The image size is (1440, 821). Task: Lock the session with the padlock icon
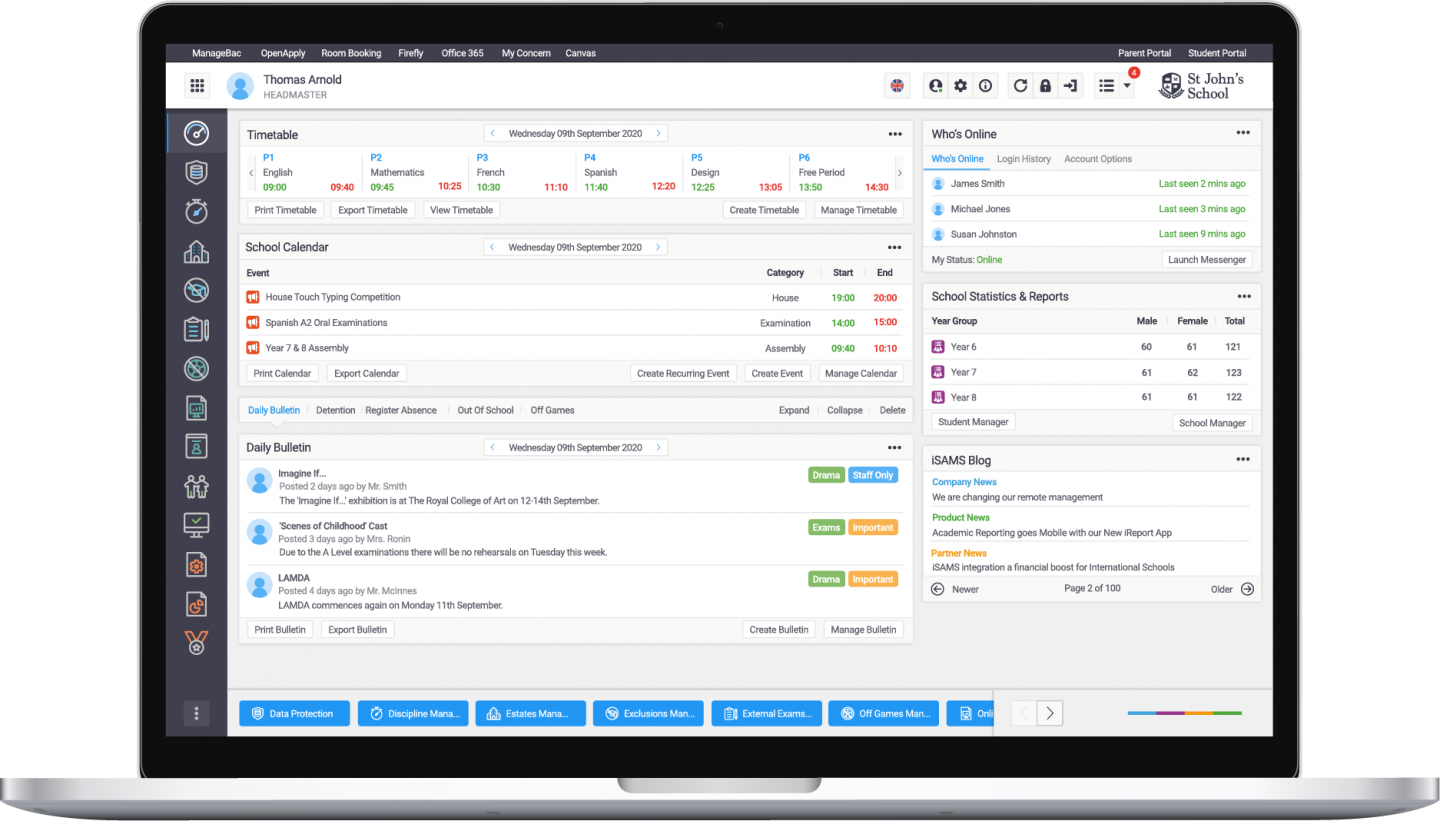click(1045, 86)
